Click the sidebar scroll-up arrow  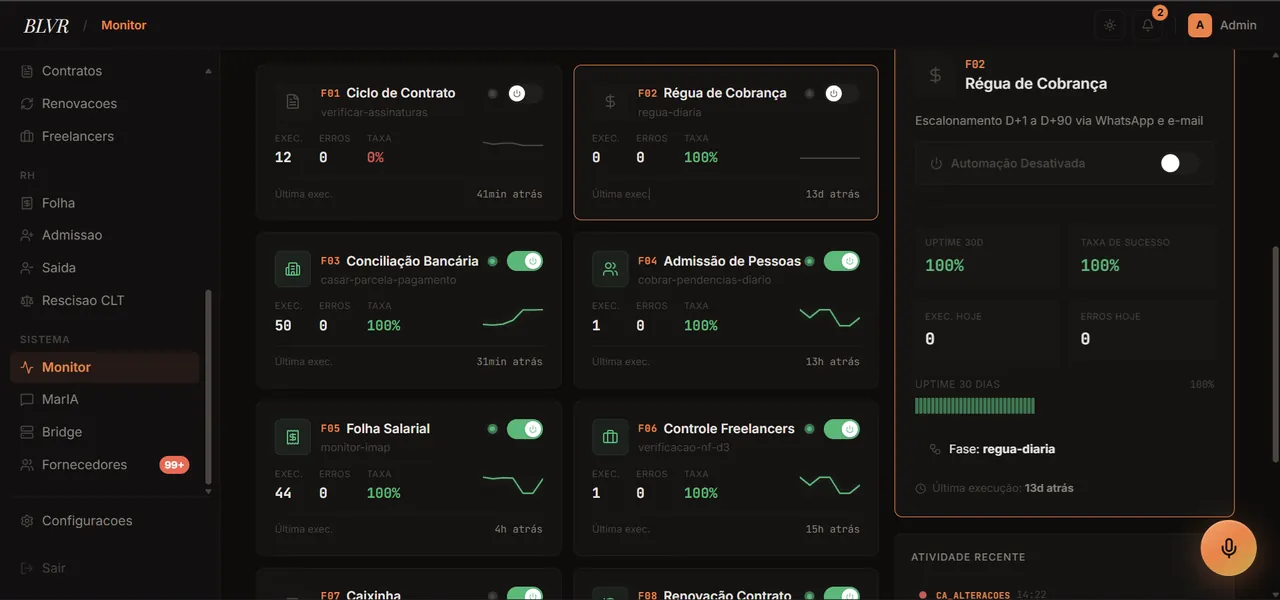click(x=208, y=71)
